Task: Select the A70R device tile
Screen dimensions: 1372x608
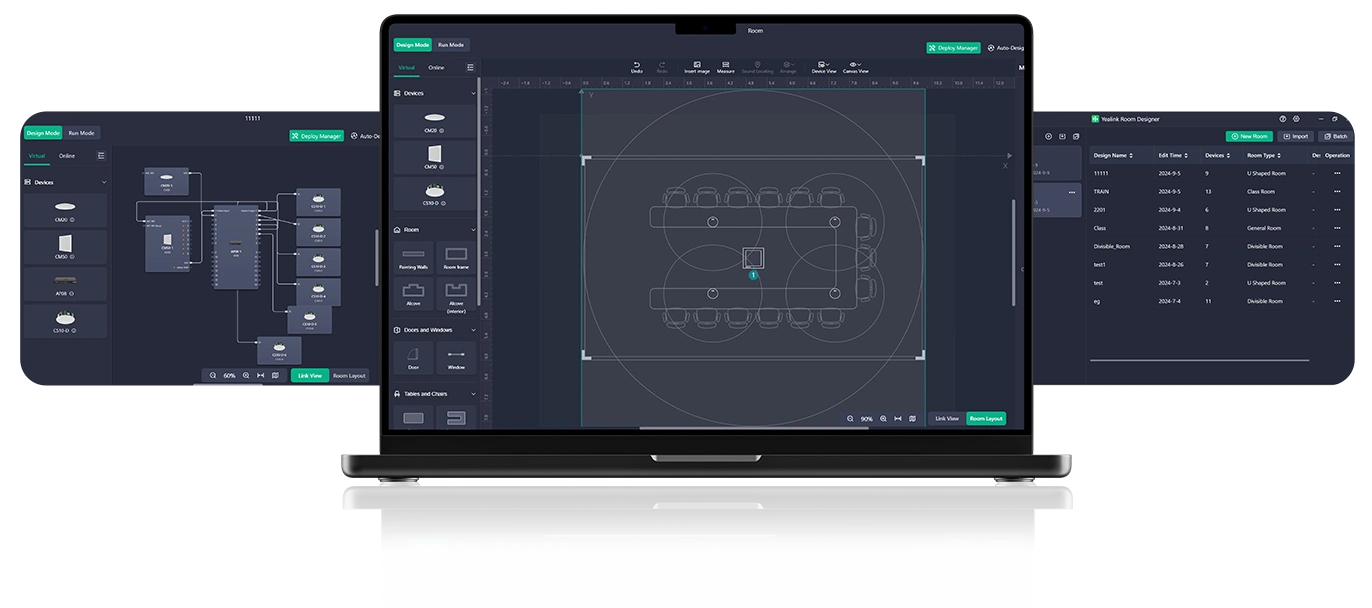Action: (x=66, y=283)
